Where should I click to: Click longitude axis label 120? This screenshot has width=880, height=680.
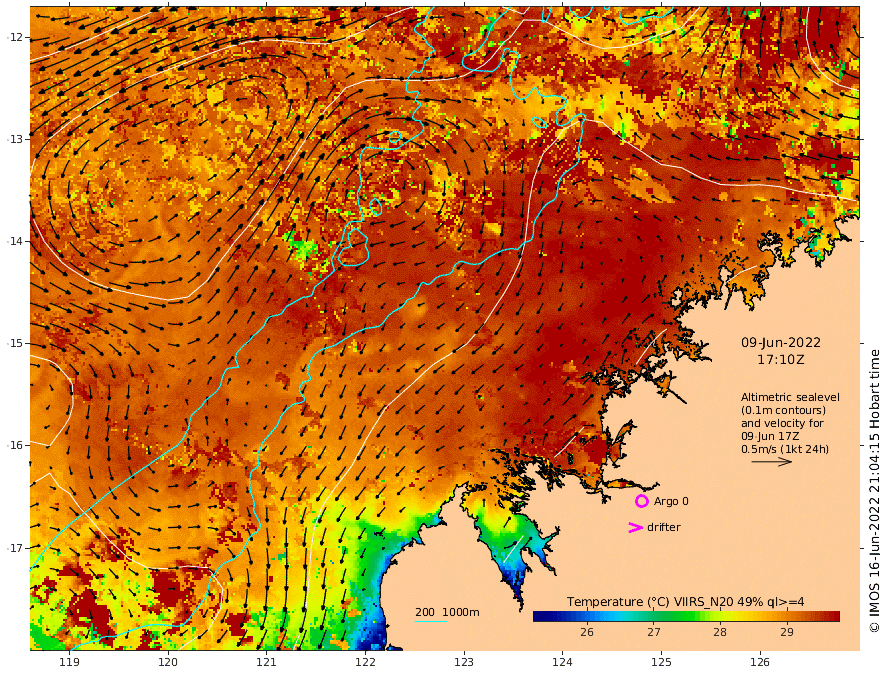click(168, 662)
